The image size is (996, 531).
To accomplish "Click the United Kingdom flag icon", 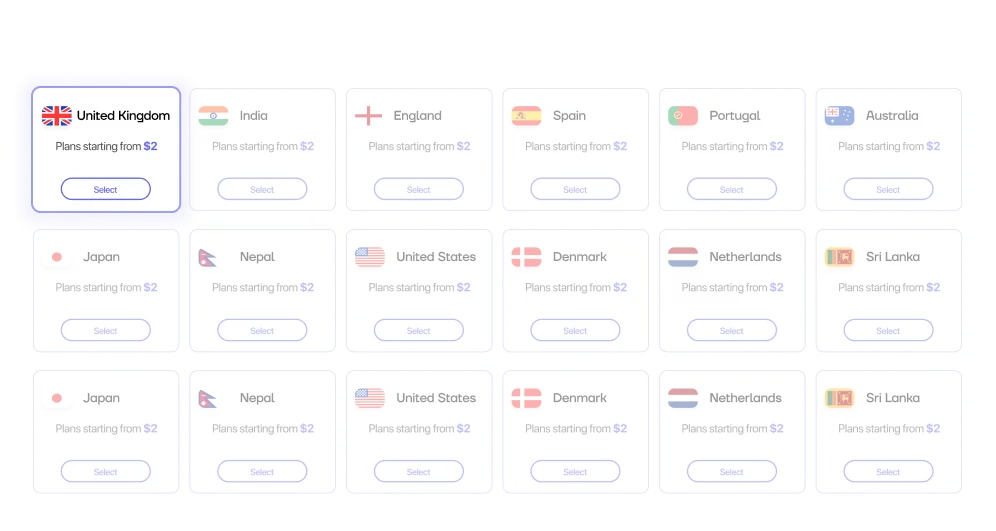I will [56, 116].
